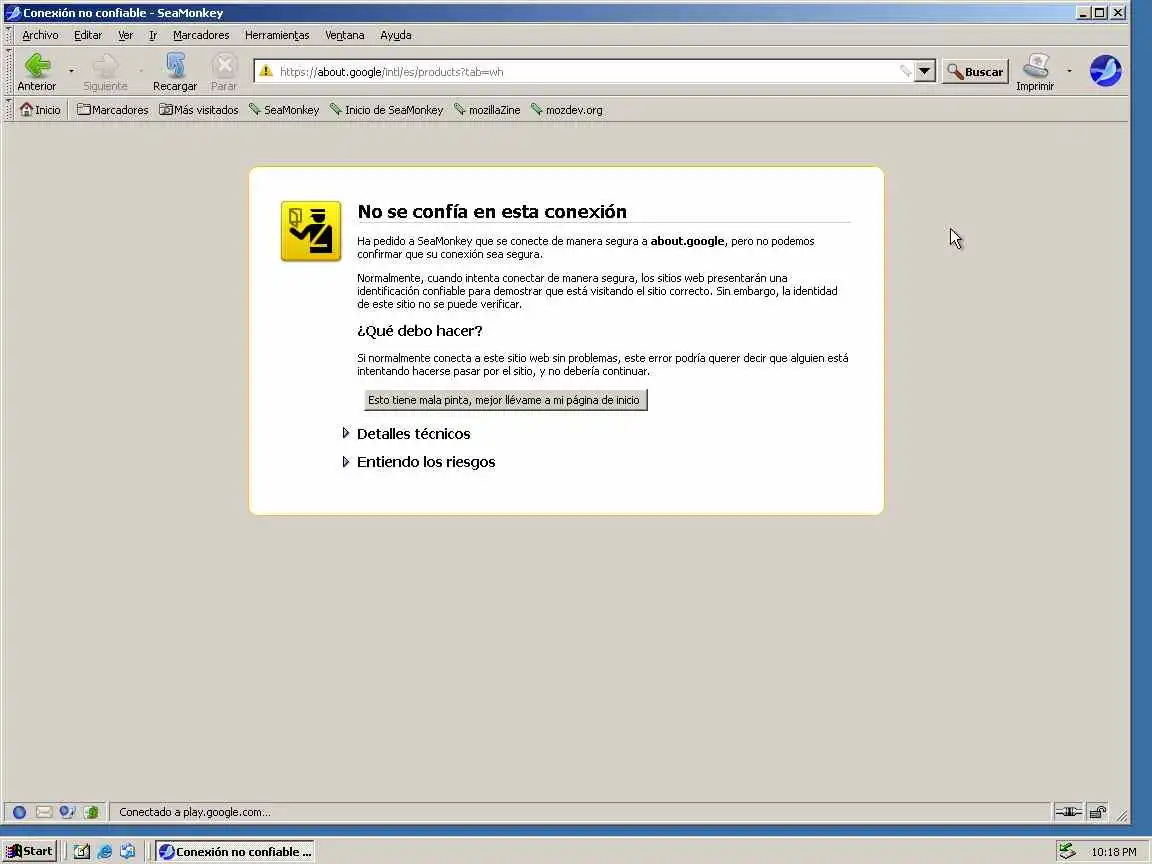Open Composer from the status bar icon
1152x864 pixels.
tap(68, 812)
